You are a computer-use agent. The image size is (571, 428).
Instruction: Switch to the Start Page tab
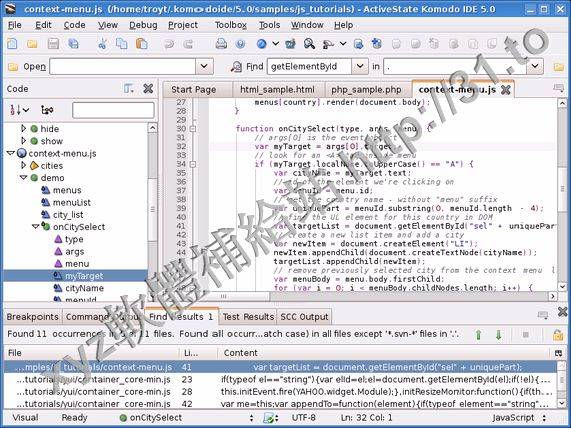tap(193, 90)
